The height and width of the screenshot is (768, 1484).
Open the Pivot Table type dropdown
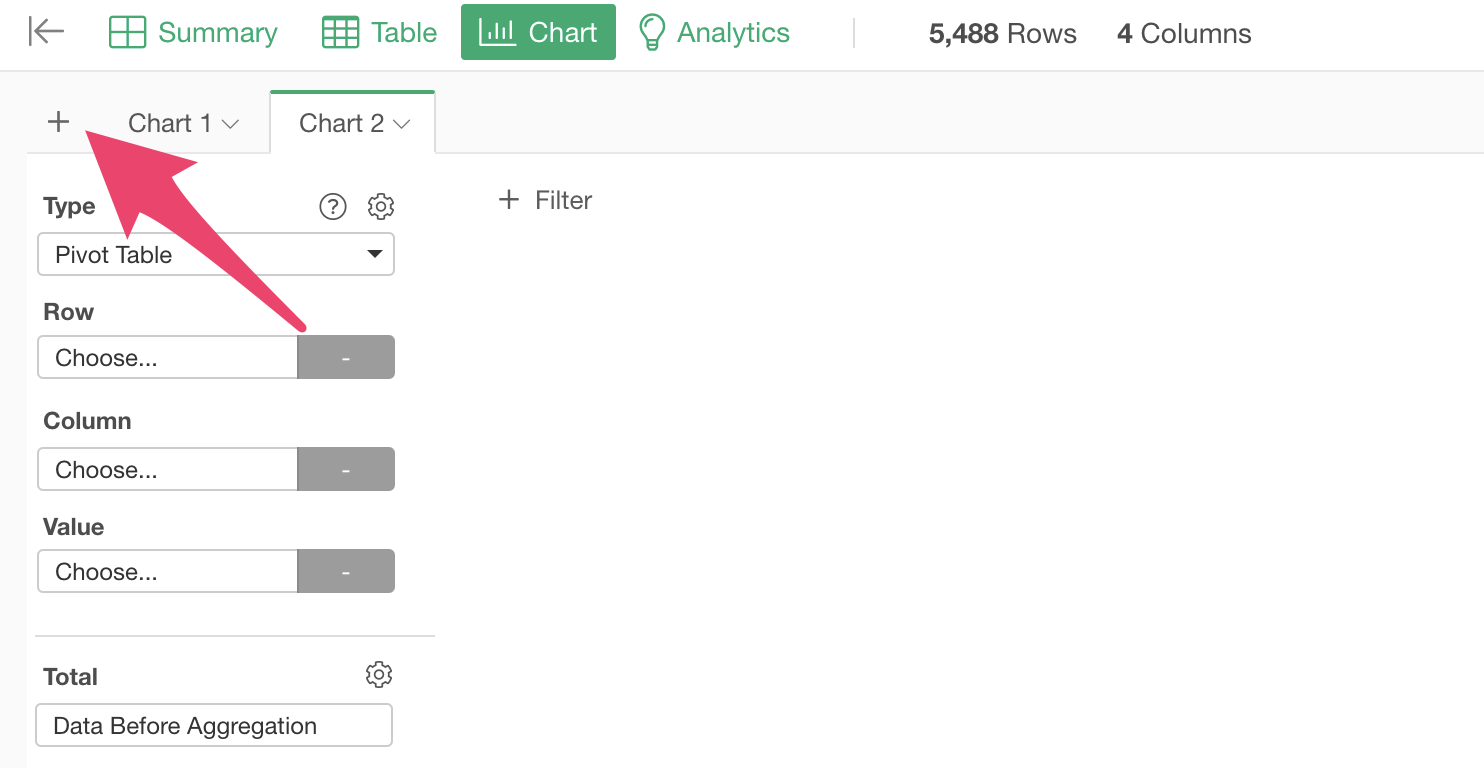216,255
